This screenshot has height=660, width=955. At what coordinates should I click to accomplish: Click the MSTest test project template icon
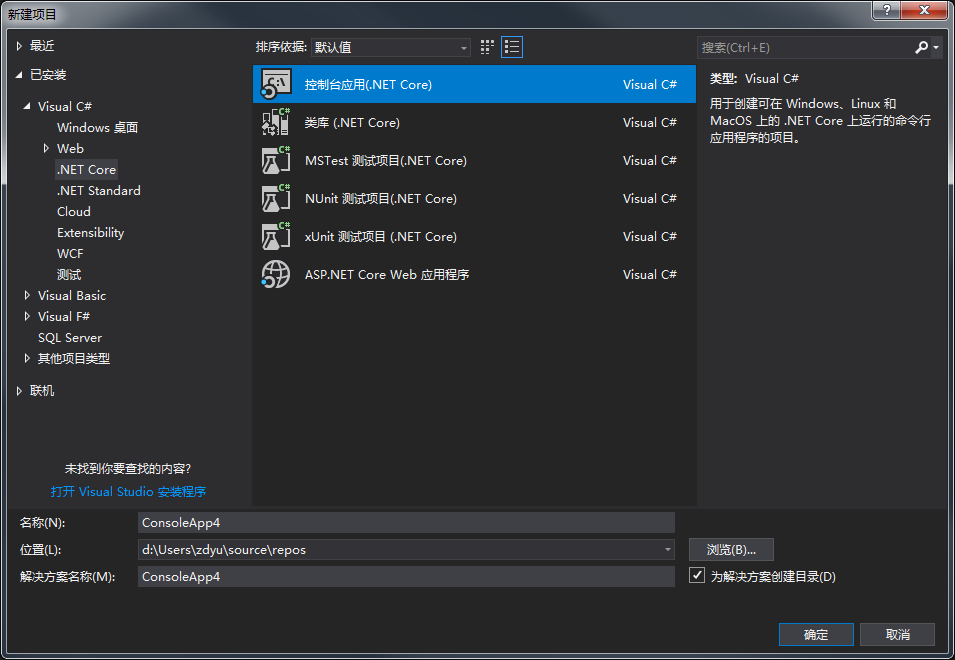(x=276, y=160)
